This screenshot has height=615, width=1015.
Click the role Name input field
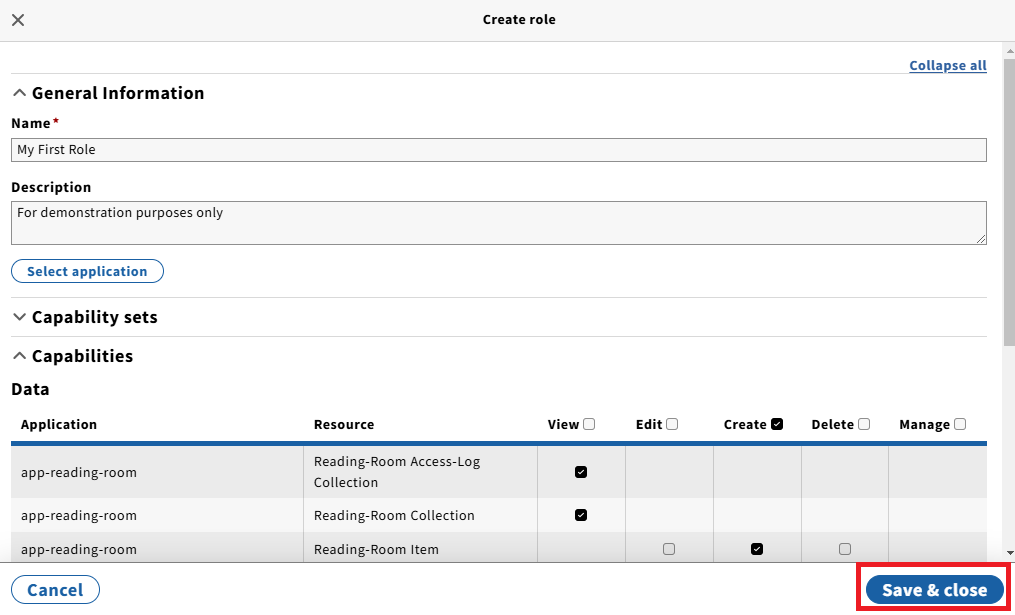[x=498, y=150]
